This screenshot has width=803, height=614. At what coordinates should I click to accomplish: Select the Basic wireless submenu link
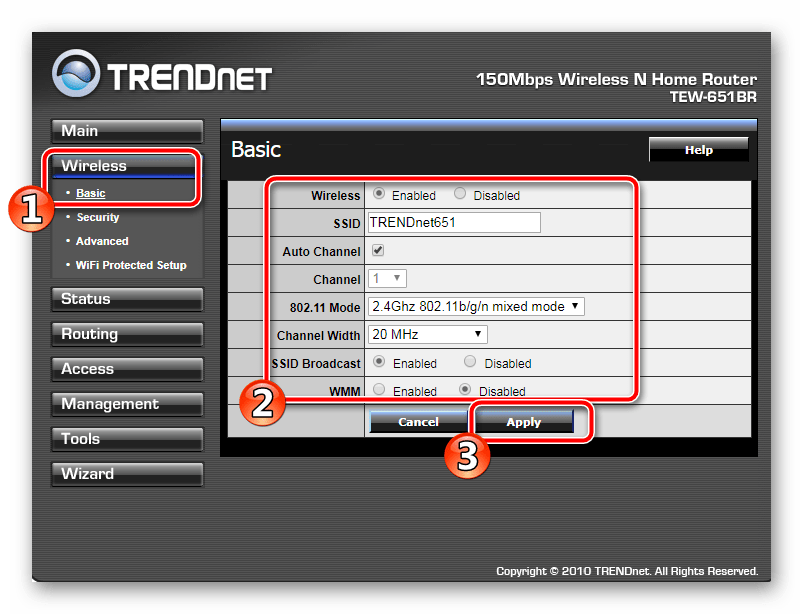pyautogui.click(x=91, y=193)
